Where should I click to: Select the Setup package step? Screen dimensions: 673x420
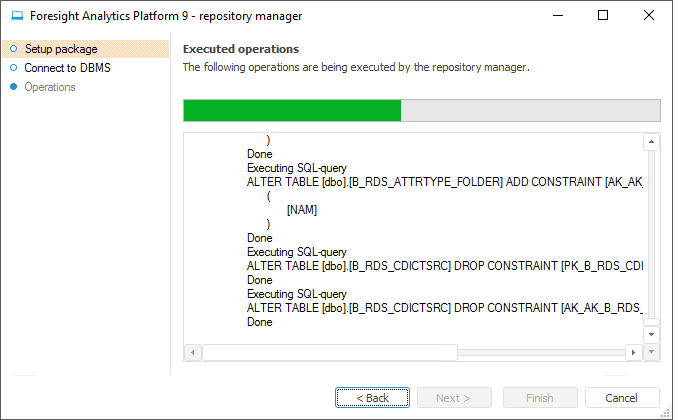click(61, 49)
